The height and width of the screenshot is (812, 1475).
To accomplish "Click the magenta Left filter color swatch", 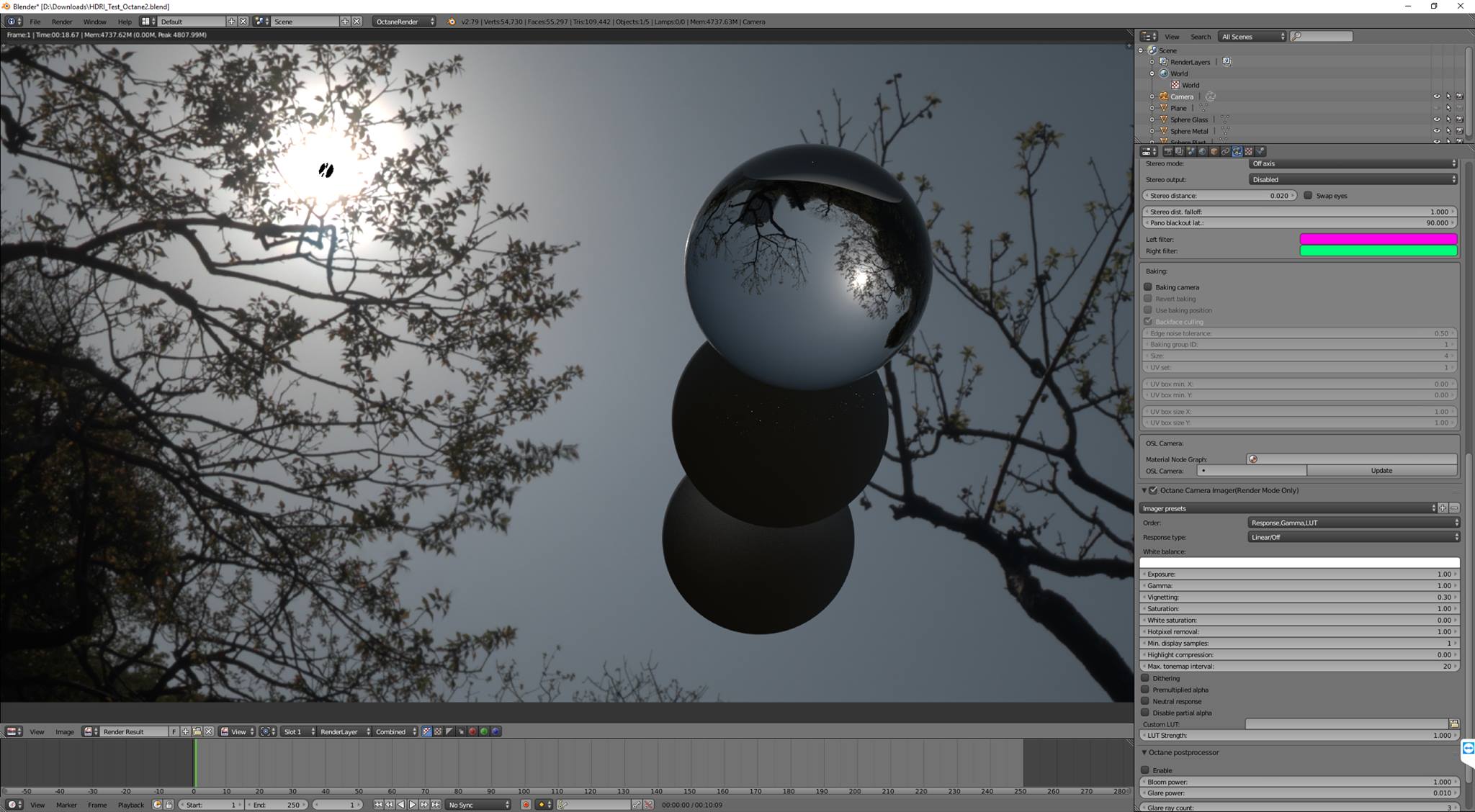I will point(1378,239).
